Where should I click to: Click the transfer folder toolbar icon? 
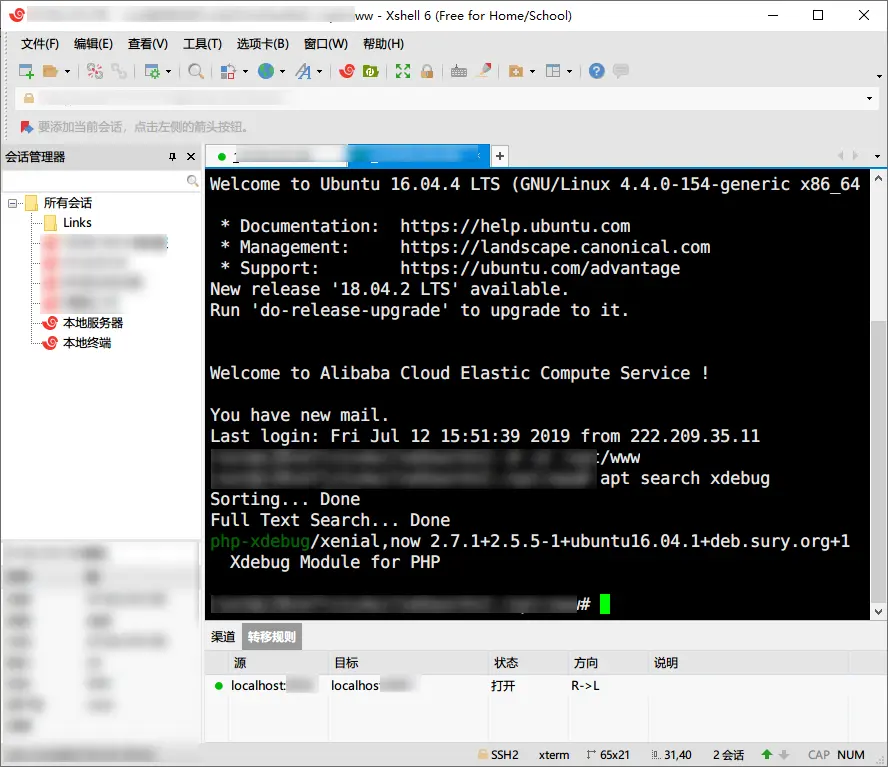tap(516, 71)
